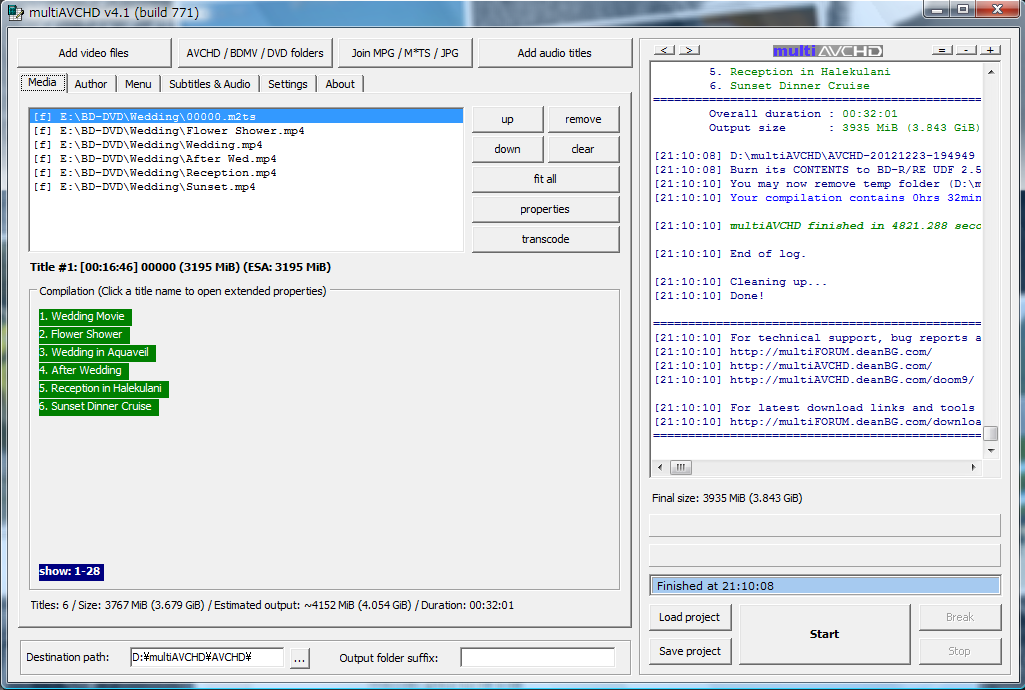Screen dimensions: 1025x690
Task: Click the log's scroll-down arrow
Action: coord(991,451)
